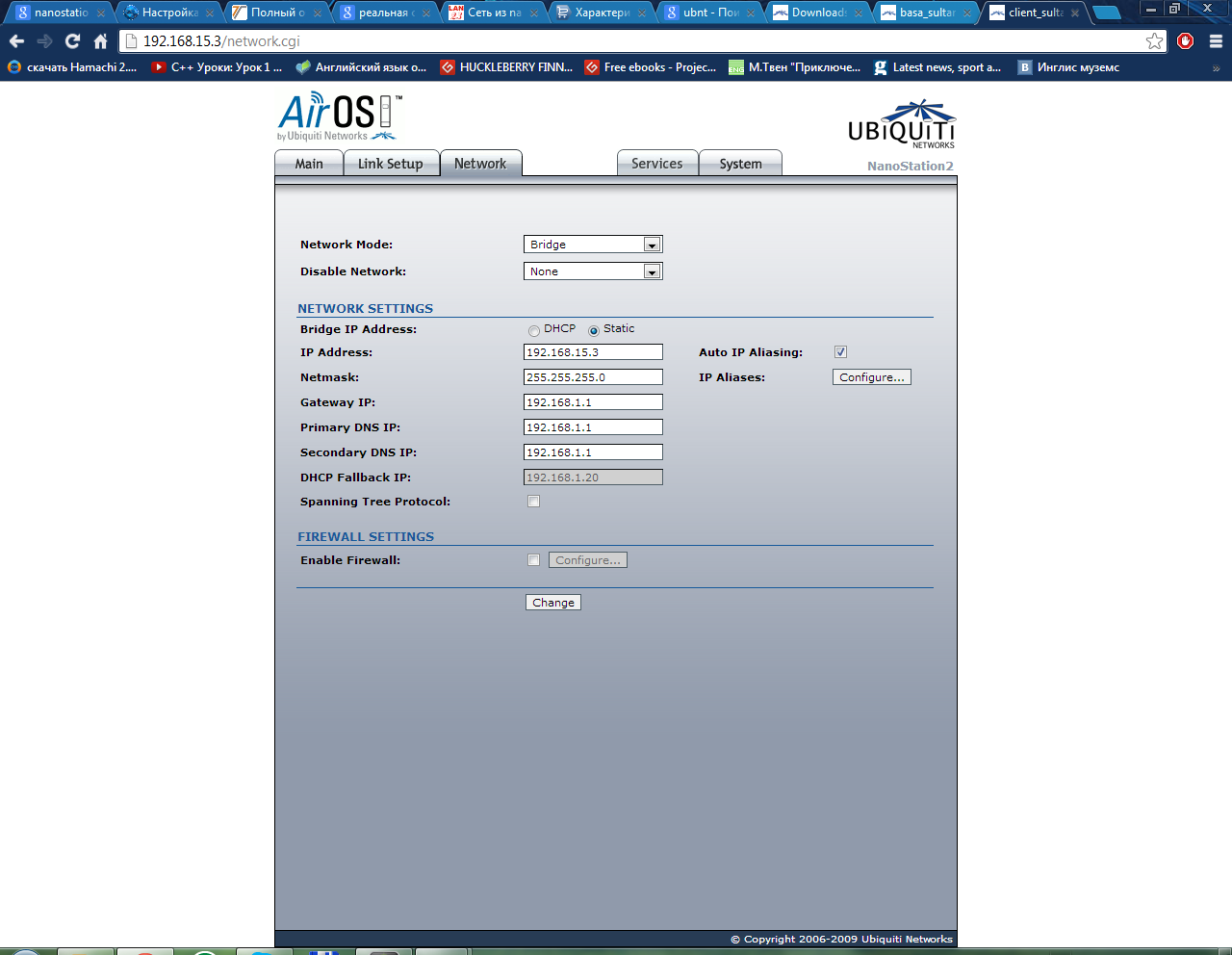Expand the Disable Network dropdown
The width and height of the screenshot is (1232, 955).
pyautogui.click(x=593, y=271)
